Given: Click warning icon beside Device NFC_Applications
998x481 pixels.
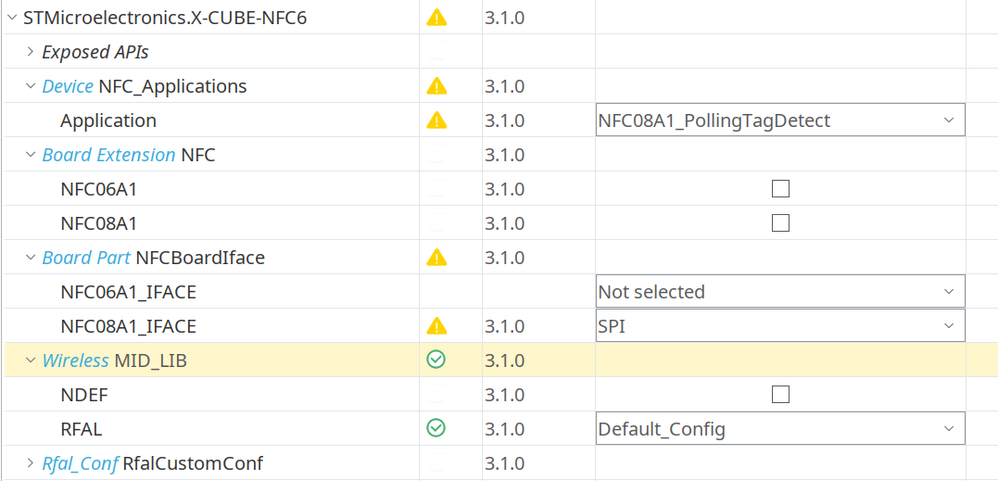Looking at the screenshot, I should (x=436, y=86).
